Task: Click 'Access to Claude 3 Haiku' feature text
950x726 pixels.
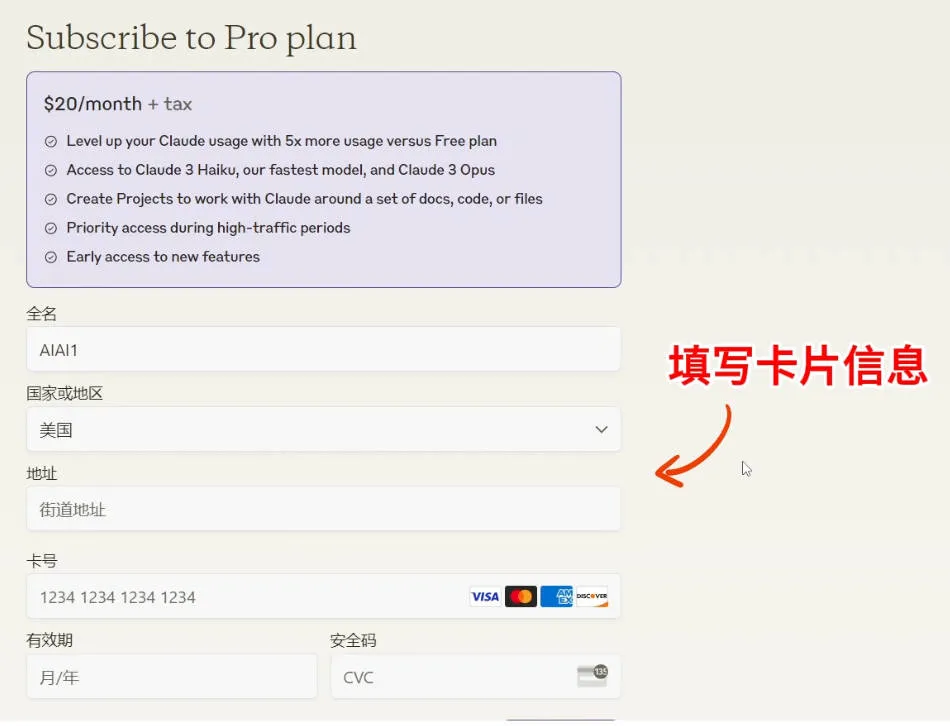Action: (x=281, y=170)
